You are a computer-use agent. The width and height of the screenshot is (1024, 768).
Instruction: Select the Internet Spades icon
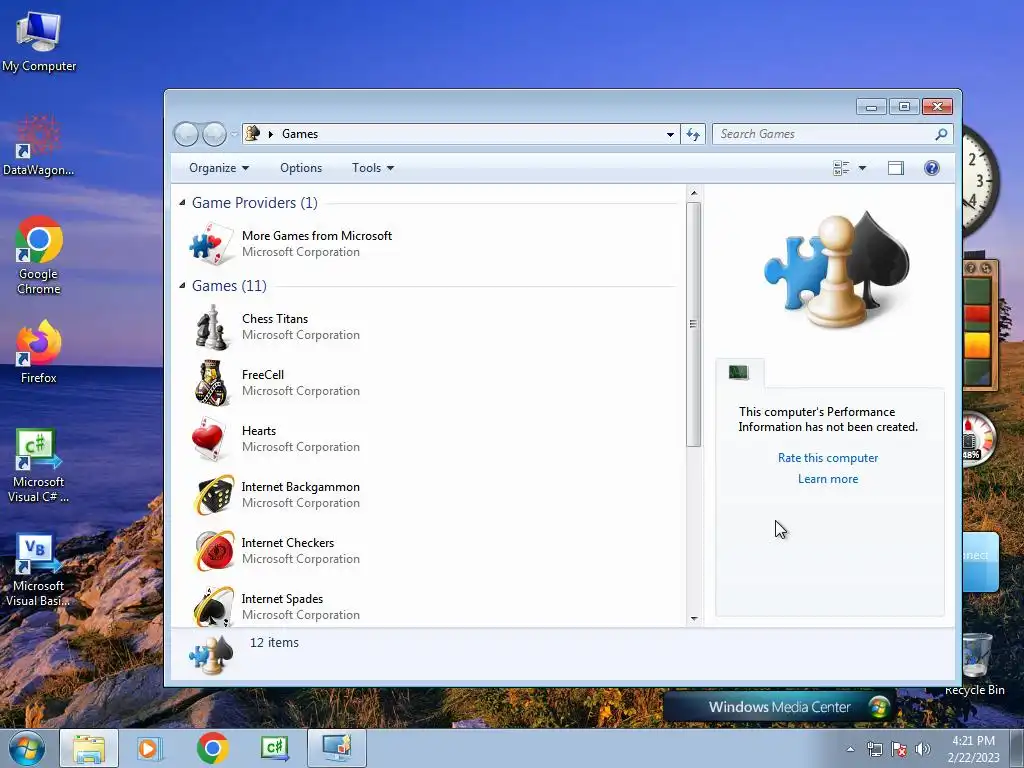tap(213, 607)
